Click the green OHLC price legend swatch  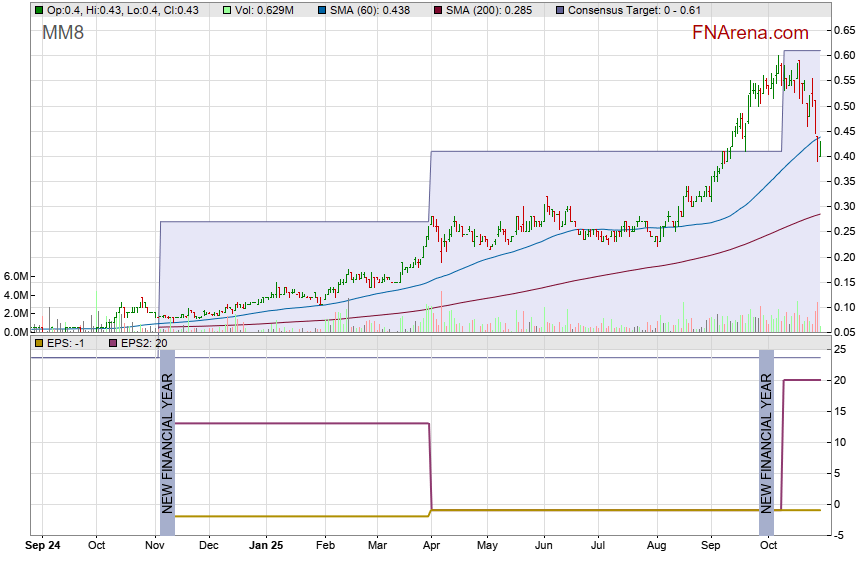coord(39,10)
